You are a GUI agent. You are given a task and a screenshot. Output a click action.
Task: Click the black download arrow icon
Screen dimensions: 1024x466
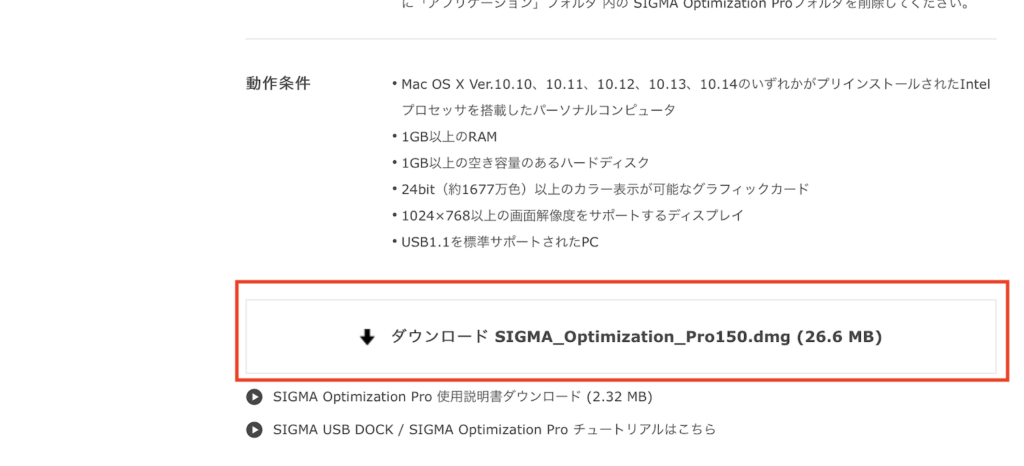(367, 338)
